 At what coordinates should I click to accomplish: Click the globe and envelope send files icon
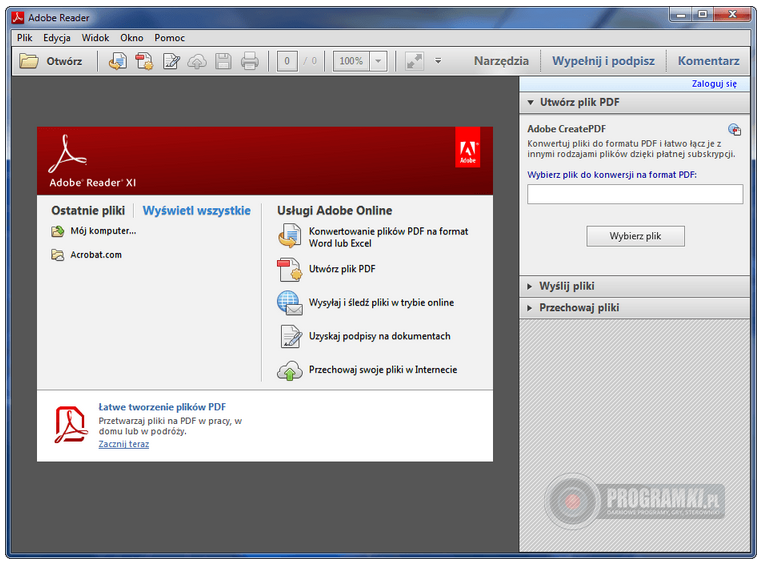coord(289,303)
